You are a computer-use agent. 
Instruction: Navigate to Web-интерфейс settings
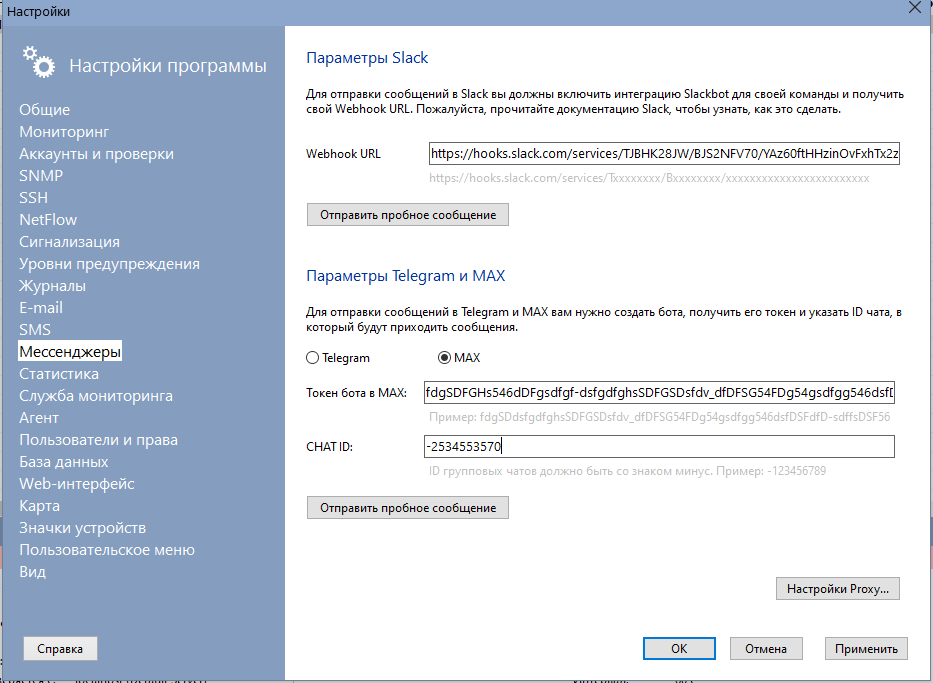[x=76, y=484]
